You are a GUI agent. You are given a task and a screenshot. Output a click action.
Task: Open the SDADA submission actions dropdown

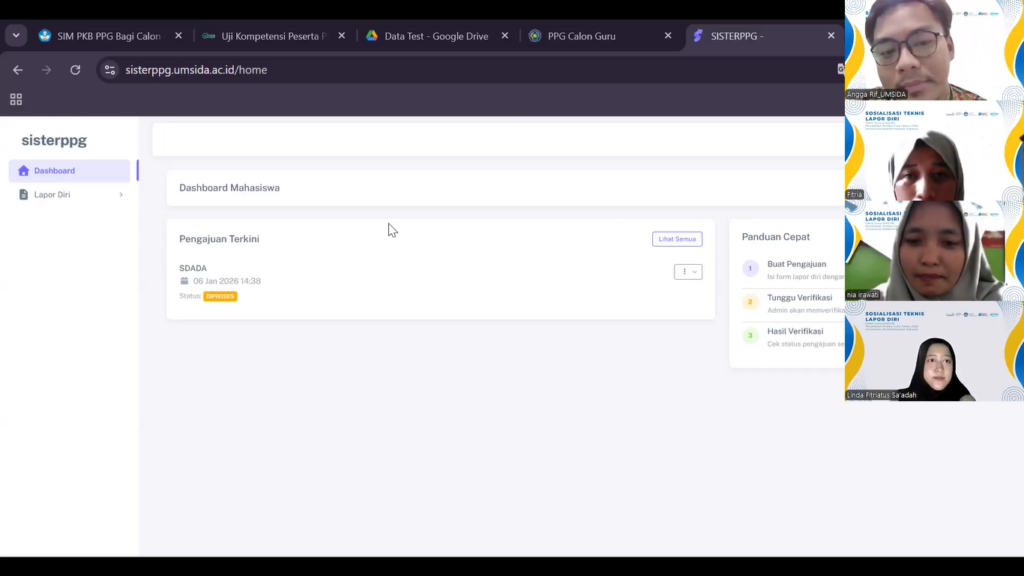[688, 271]
